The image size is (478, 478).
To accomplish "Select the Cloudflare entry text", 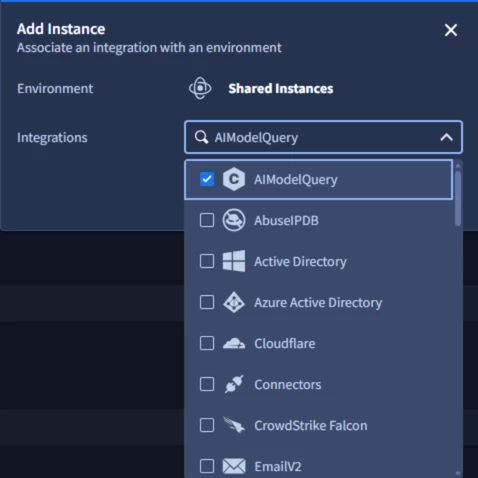I will [285, 344].
